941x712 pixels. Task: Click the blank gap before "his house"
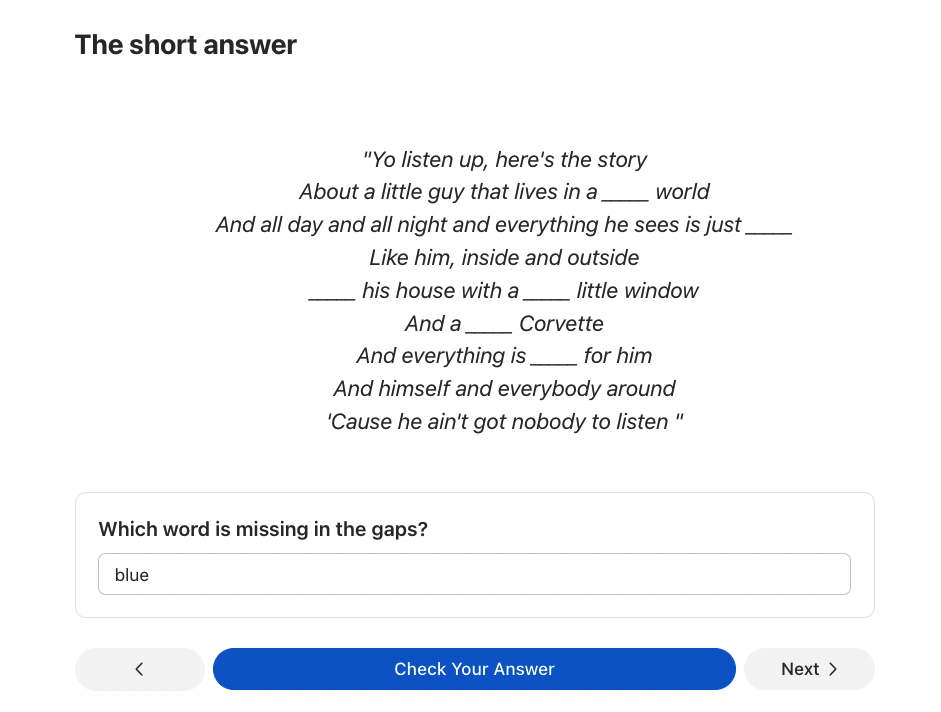[x=332, y=293]
